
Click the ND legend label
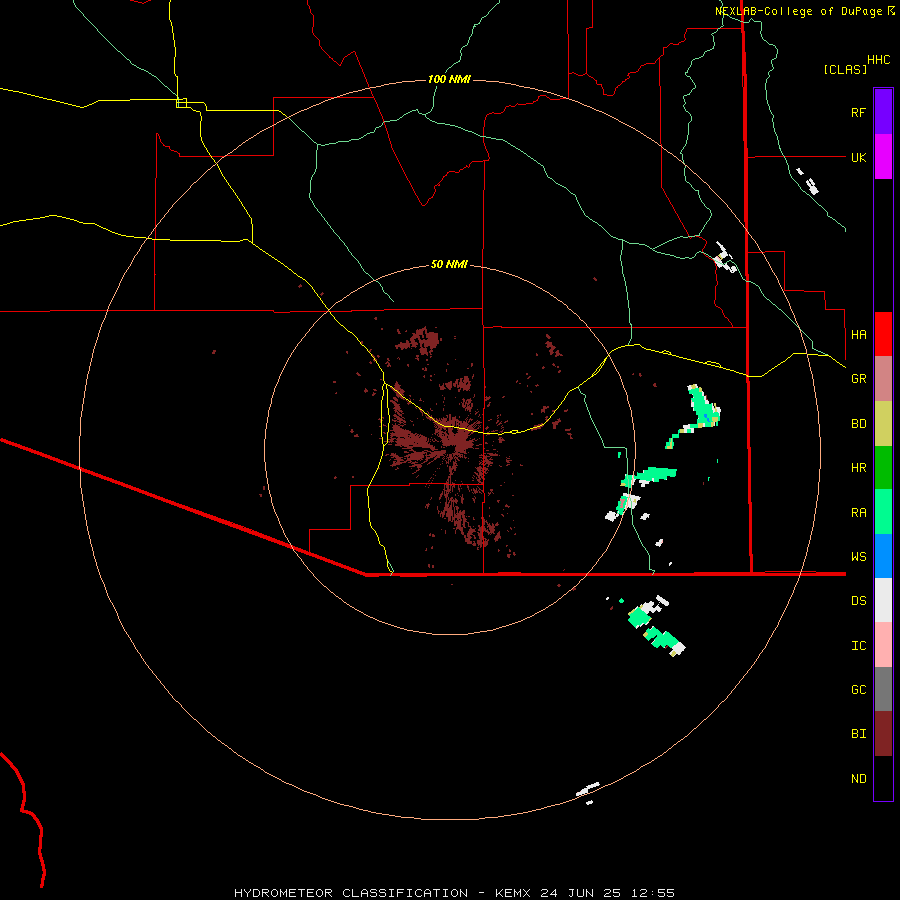[858, 778]
